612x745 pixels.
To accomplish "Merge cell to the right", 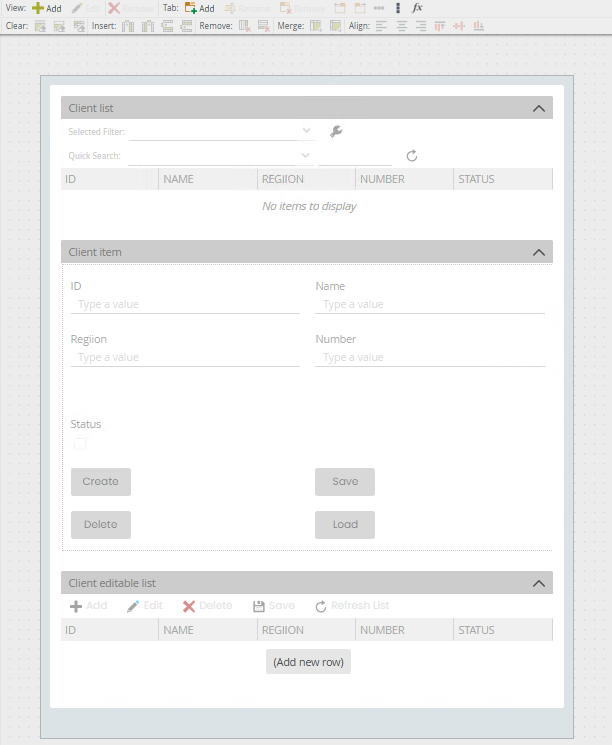I will 316,26.
